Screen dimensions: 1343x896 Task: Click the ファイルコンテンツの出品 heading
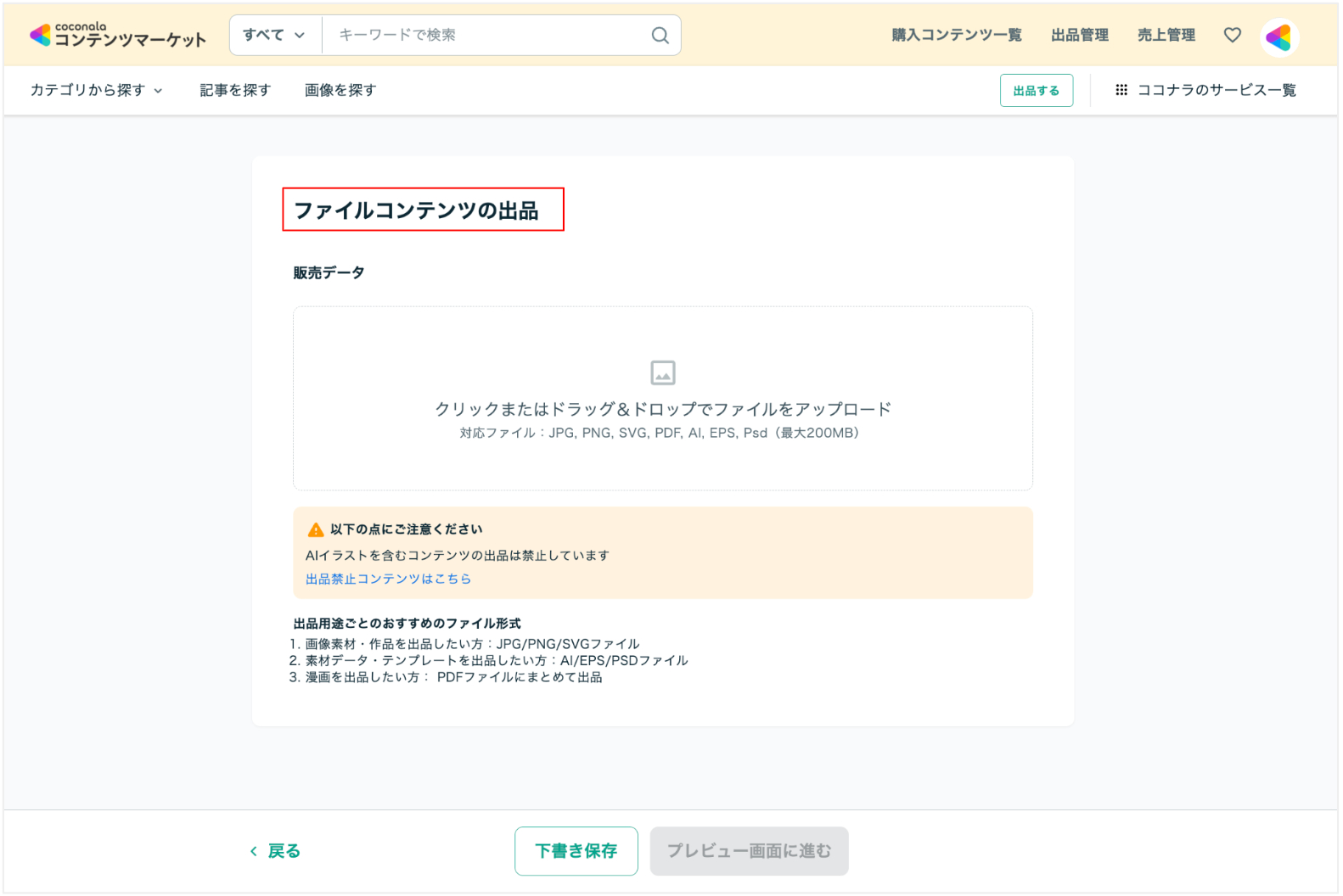(416, 210)
